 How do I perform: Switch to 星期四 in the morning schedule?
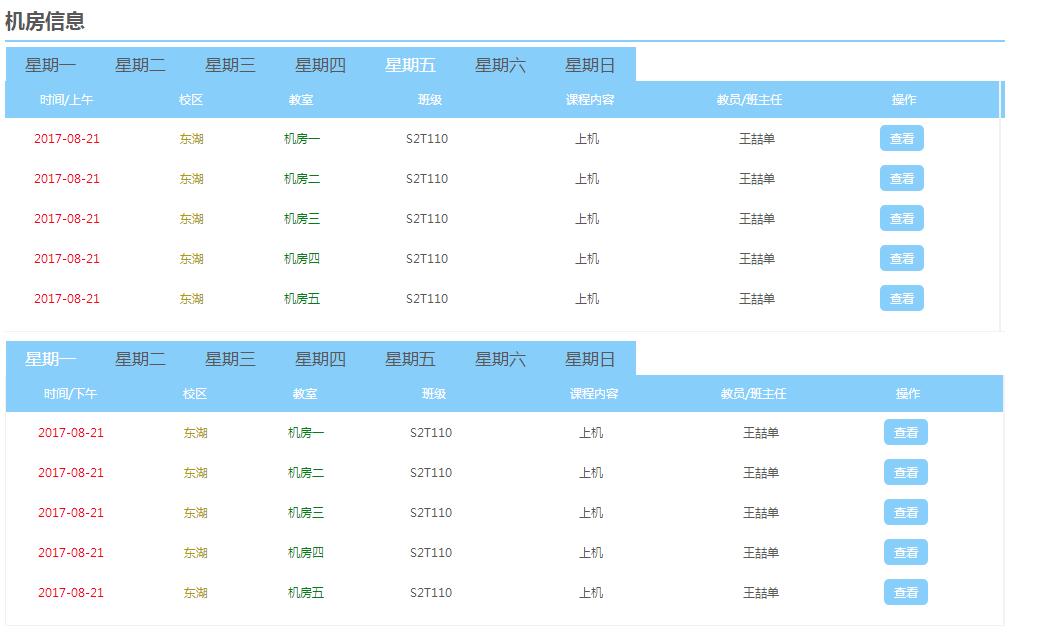pyautogui.click(x=320, y=64)
